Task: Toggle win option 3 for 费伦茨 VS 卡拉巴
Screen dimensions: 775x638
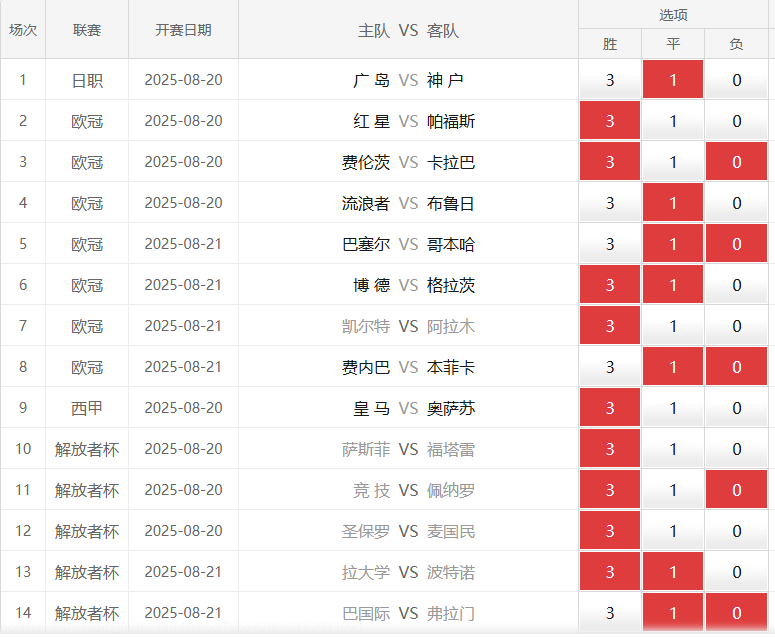Action: coord(610,162)
